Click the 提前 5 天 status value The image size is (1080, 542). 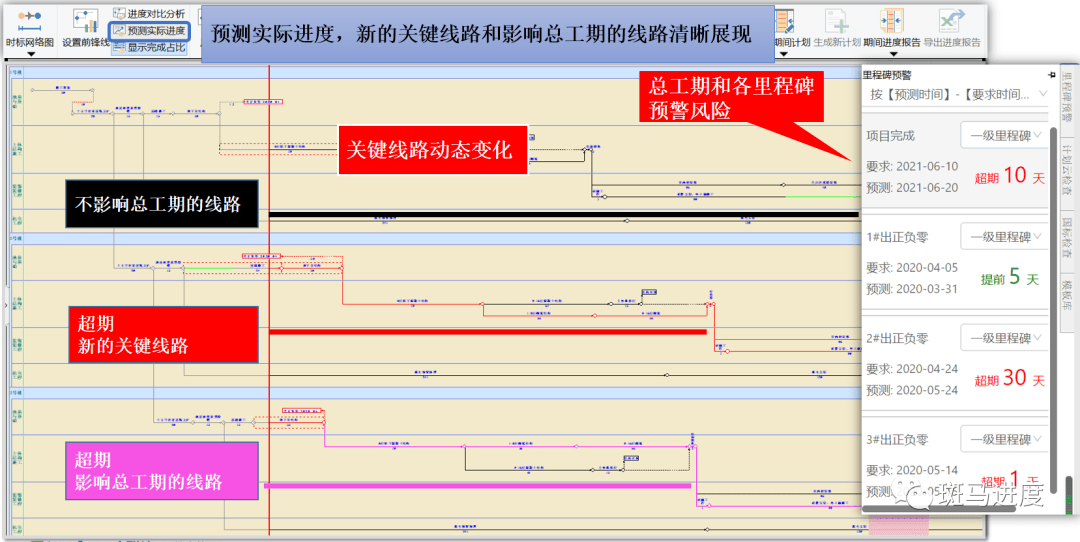pyautogui.click(x=1010, y=278)
